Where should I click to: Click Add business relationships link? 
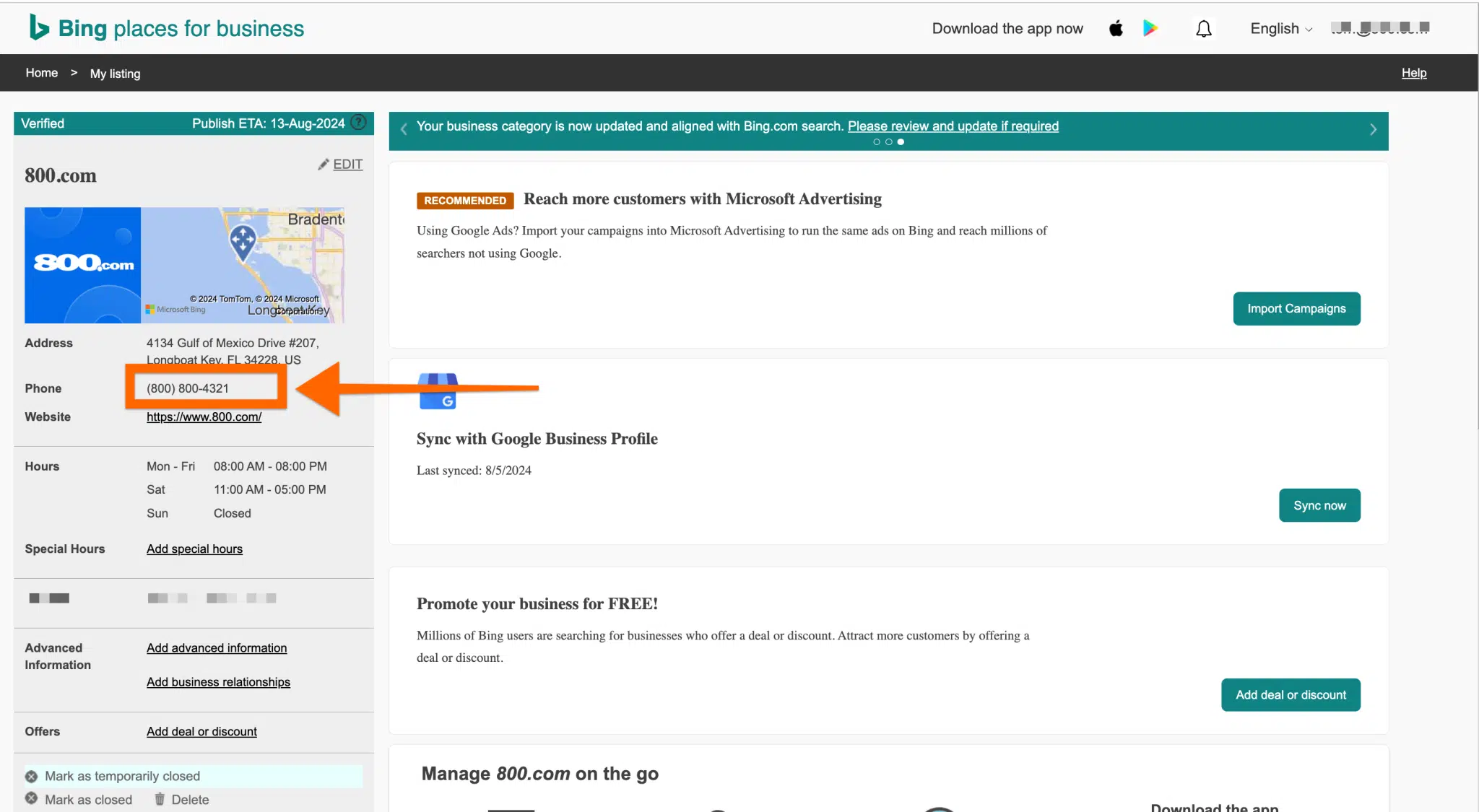219,682
